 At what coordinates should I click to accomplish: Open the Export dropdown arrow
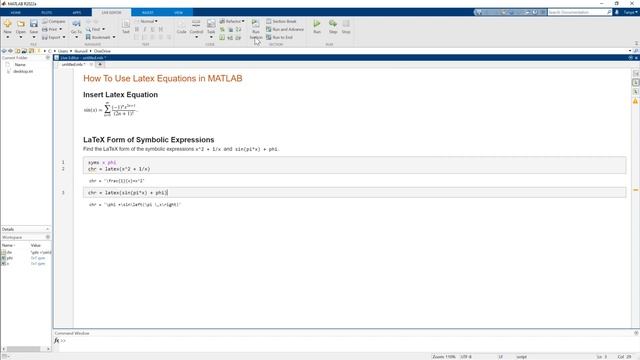(64, 37)
